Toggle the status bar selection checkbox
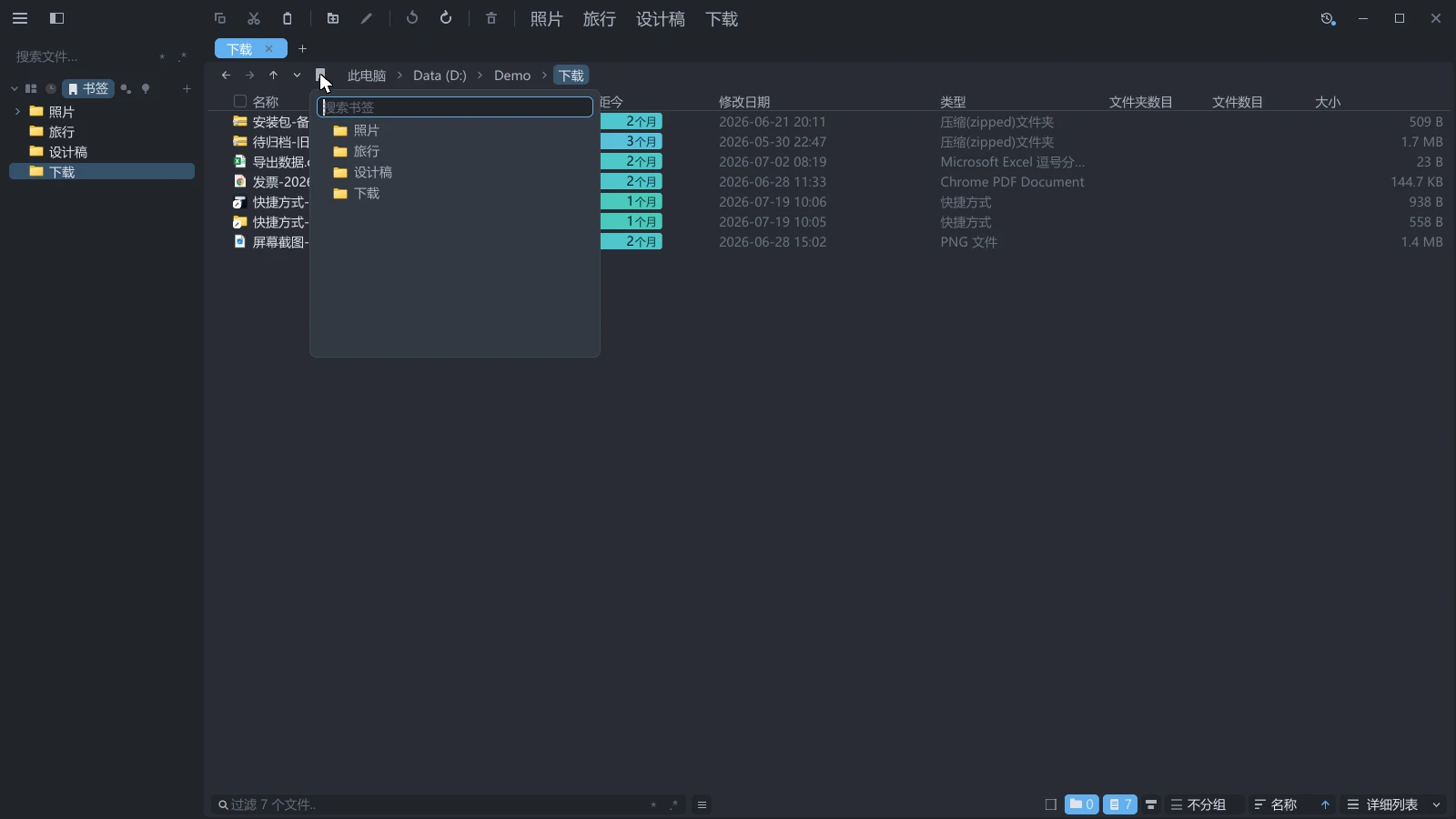The width and height of the screenshot is (1456, 819). point(1051,804)
